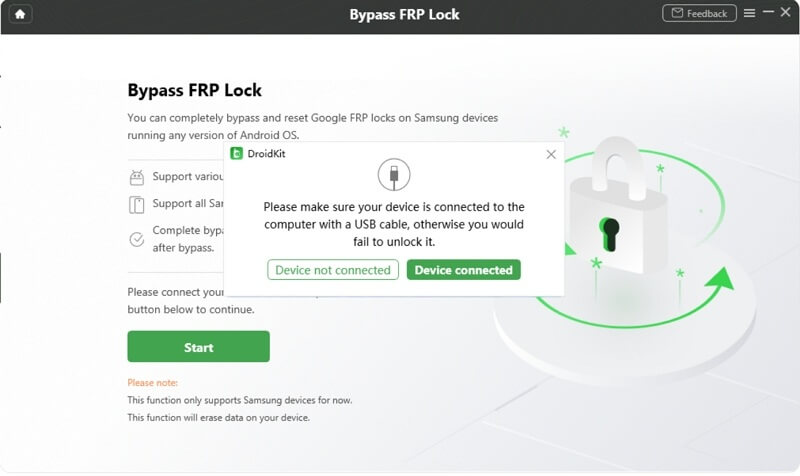800x476 pixels.
Task: Choose Device not connected
Action: [333, 270]
